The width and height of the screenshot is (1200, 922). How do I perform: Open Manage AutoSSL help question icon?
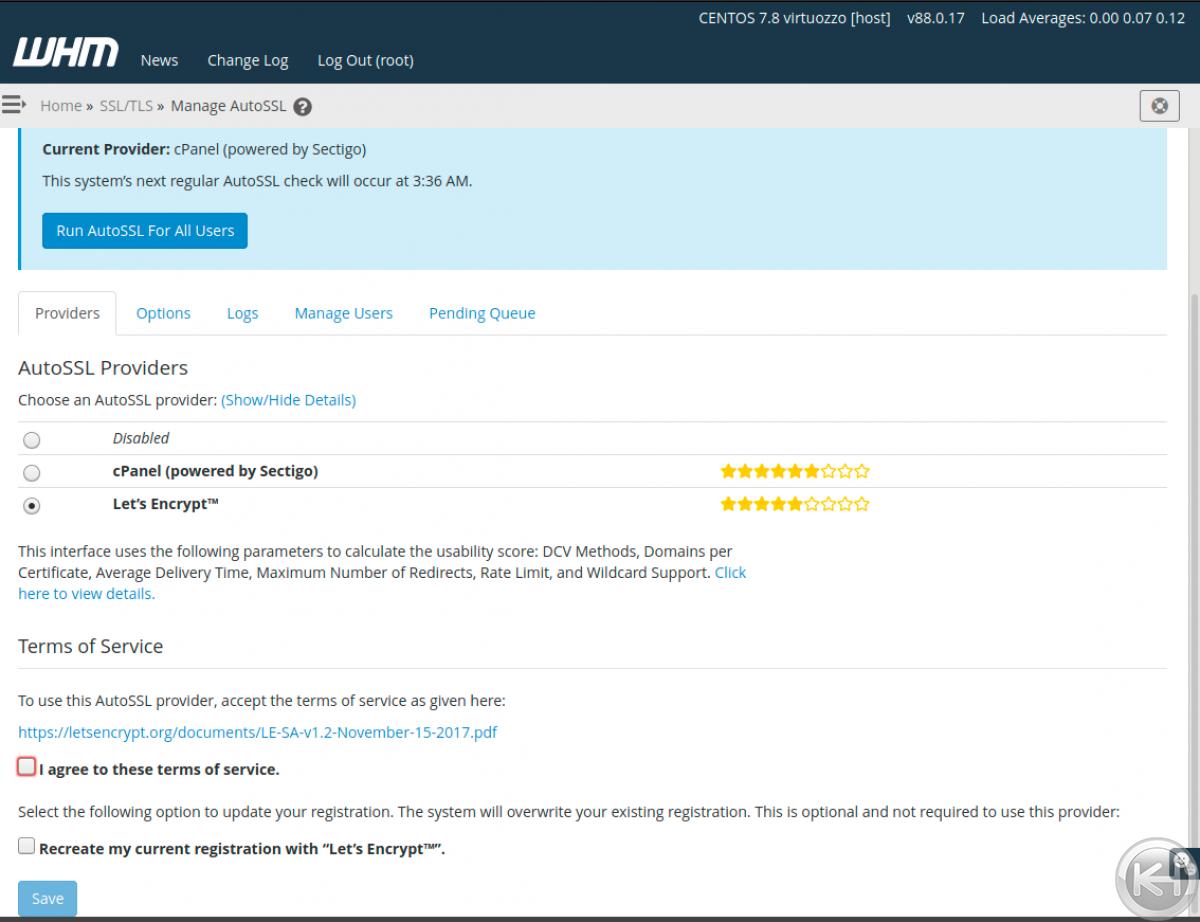(303, 107)
